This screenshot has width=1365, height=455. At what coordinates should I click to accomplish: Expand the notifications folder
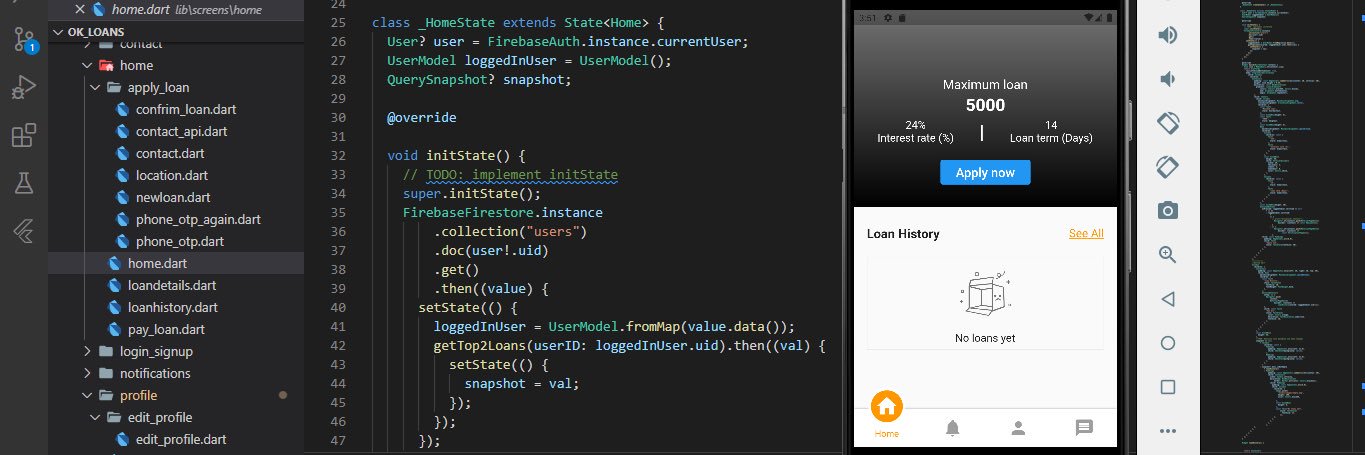(x=155, y=373)
